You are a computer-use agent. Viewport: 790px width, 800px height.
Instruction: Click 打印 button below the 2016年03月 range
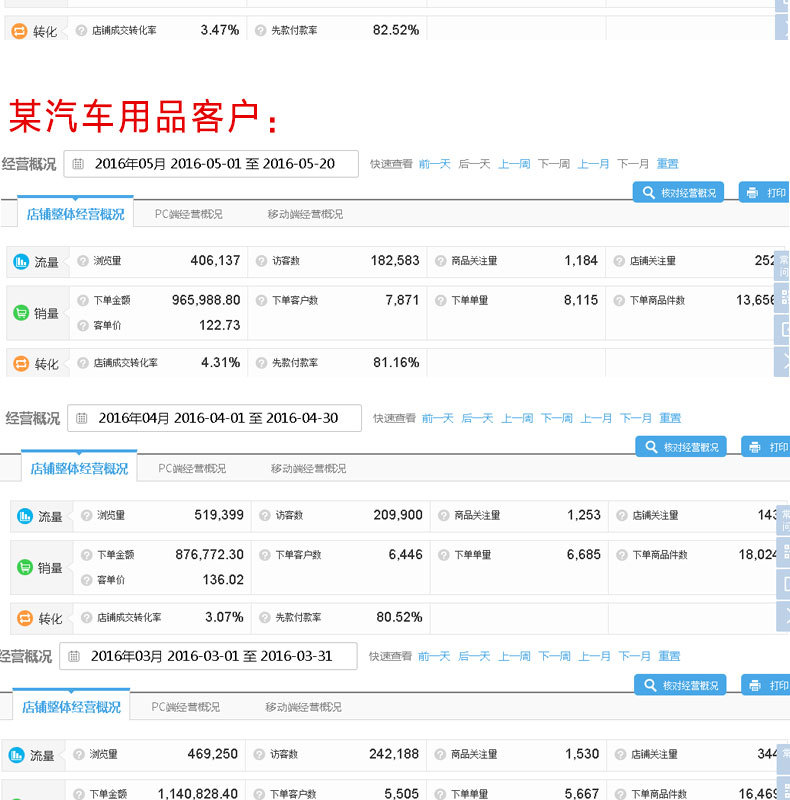767,685
